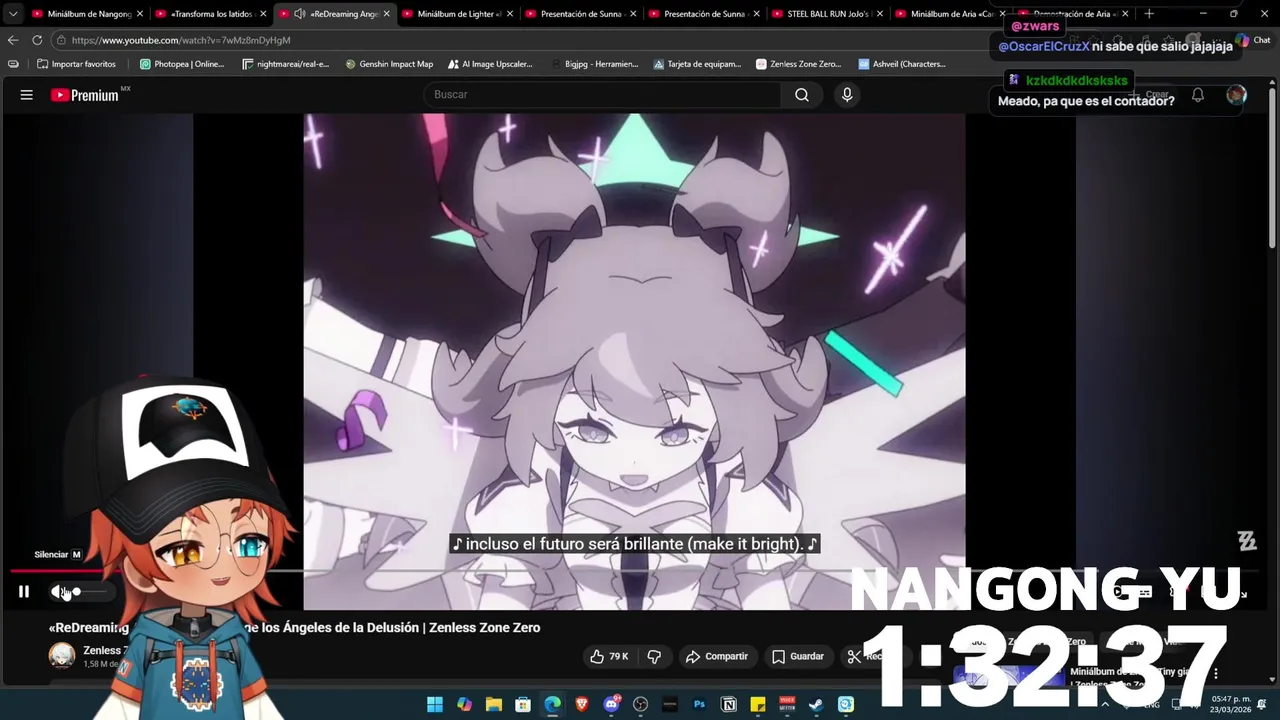The height and width of the screenshot is (720, 1280).
Task: Mute the video with speaker icon
Action: (58, 592)
